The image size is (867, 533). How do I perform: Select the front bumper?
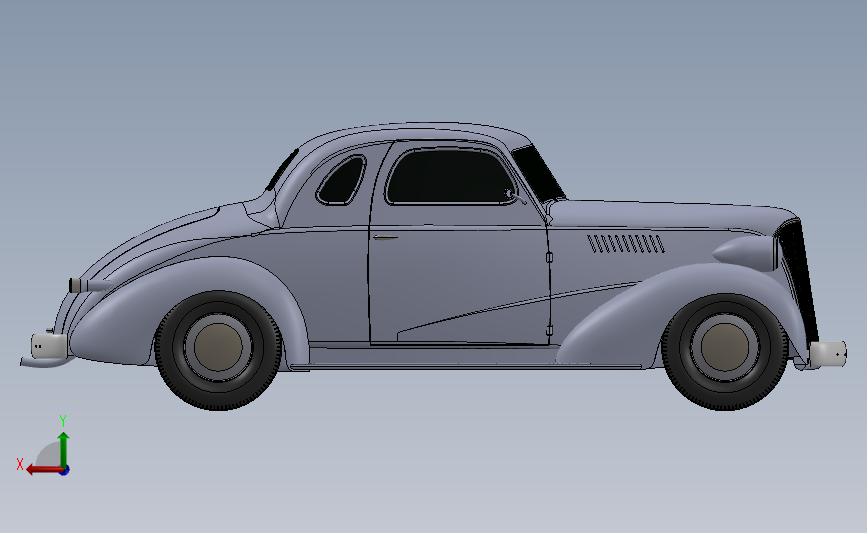pos(827,354)
